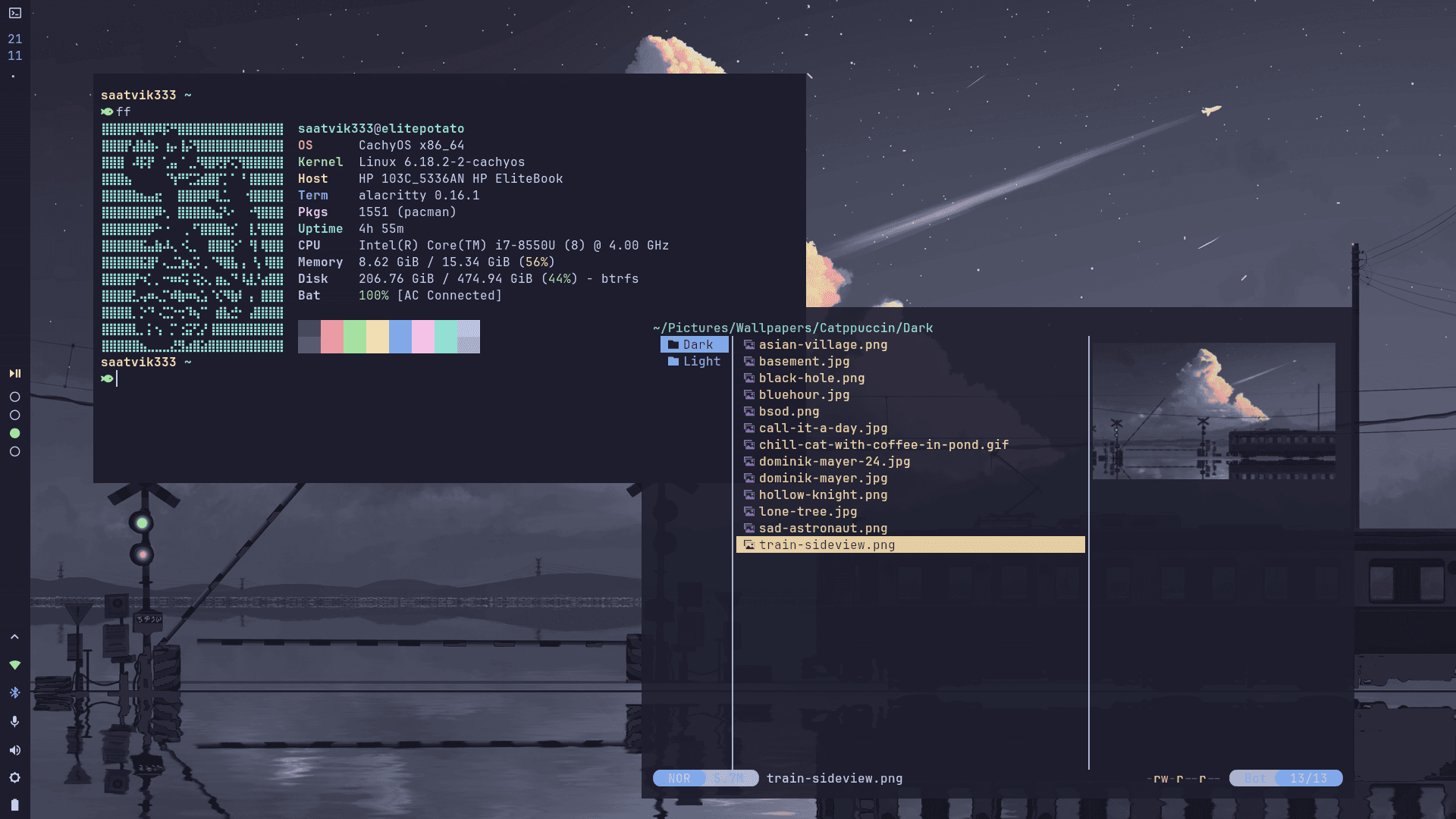The image size is (1456, 819).
Task: Toggle the Bluetooth icon in the sidebar
Action: click(x=14, y=692)
